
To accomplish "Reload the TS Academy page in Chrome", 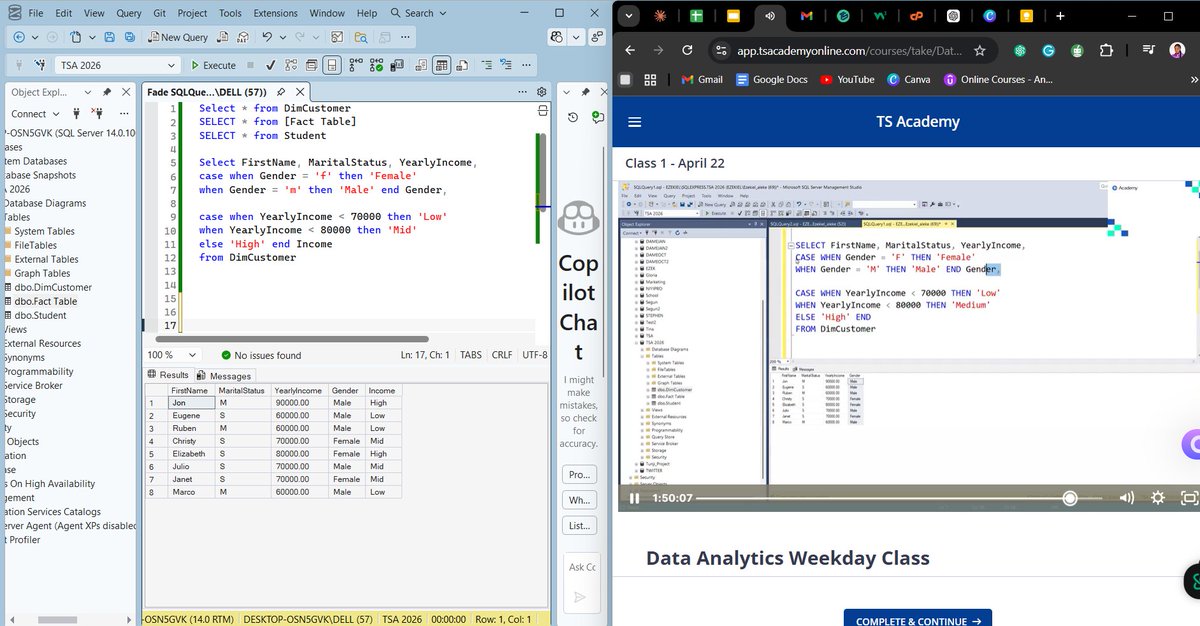I will coord(687,50).
